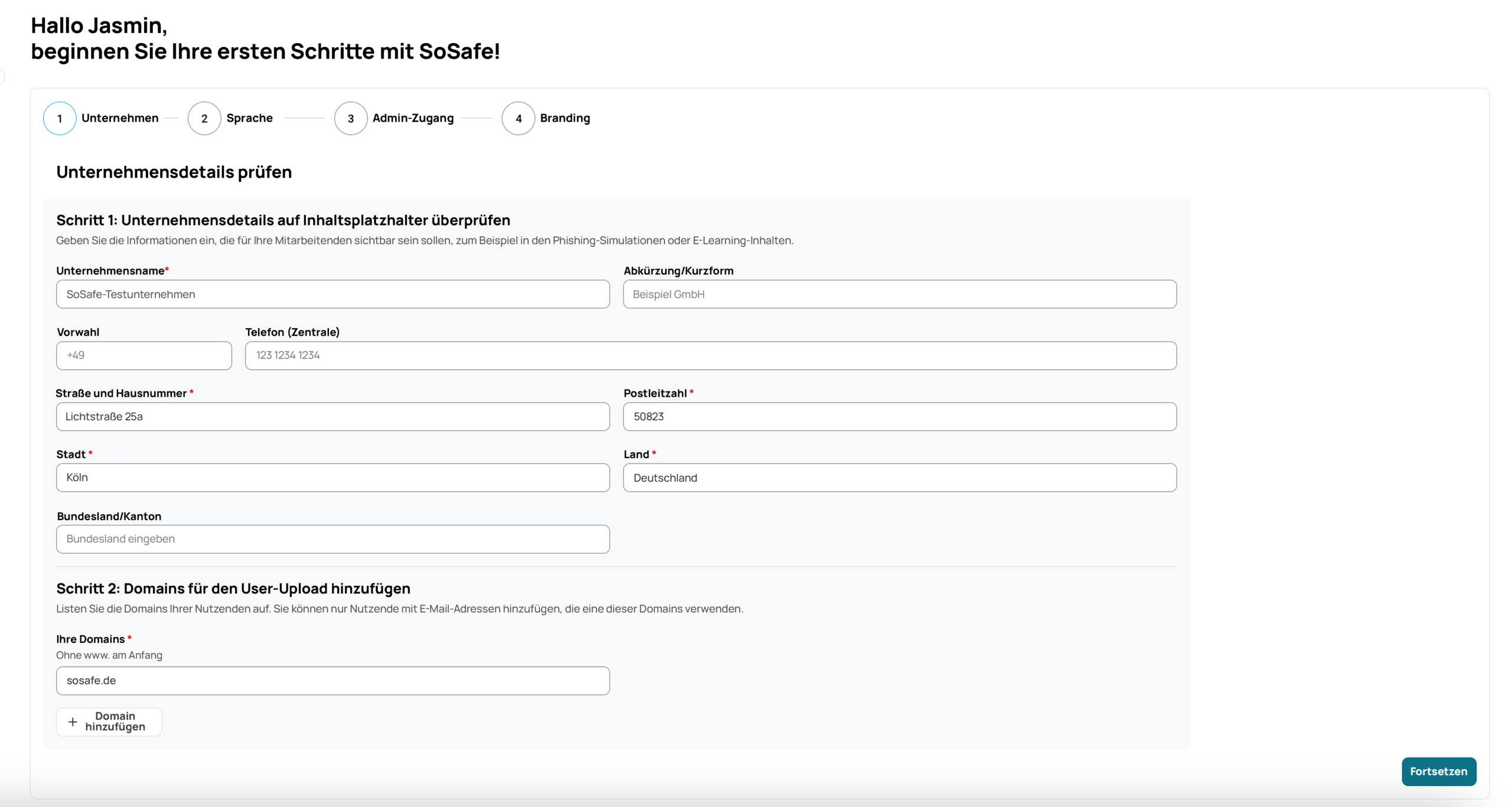The height and width of the screenshot is (807, 1512).
Task: Click the Bundesland/Kanton label
Action: pos(109,516)
